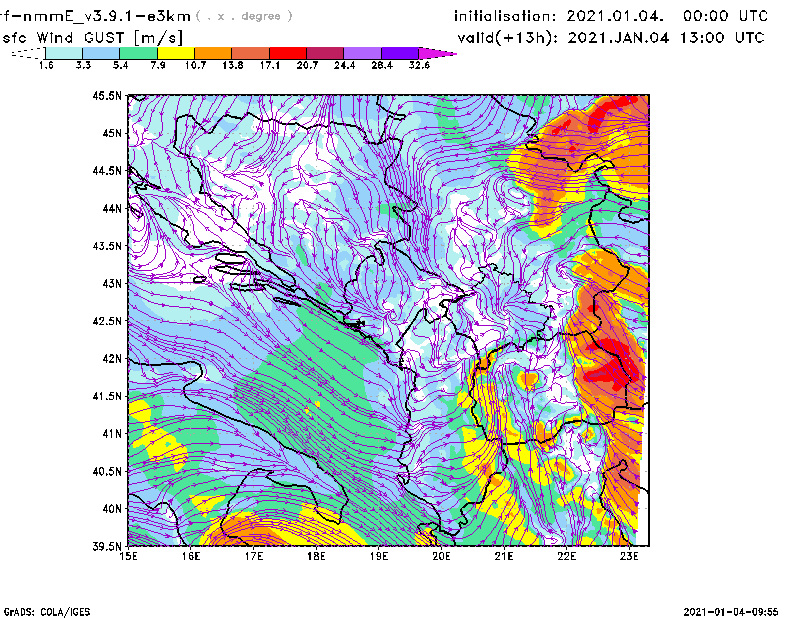Click the 22E longitude label

(x=566, y=556)
